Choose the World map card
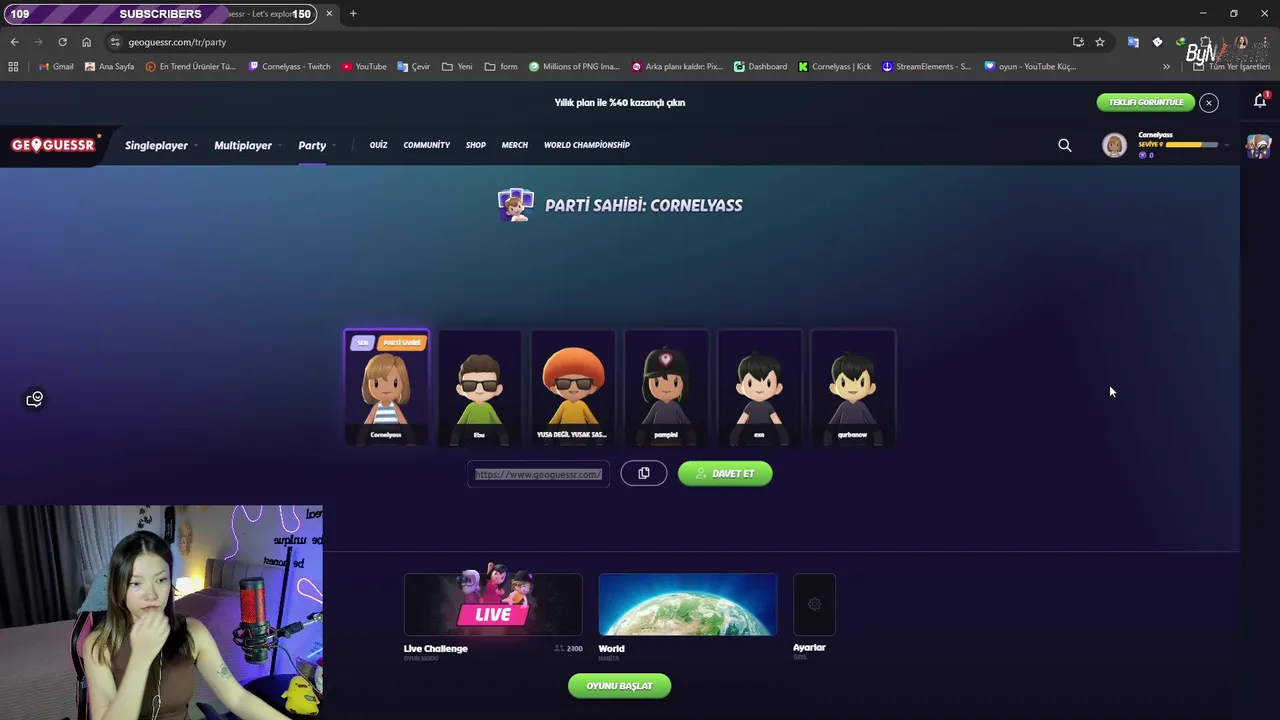1280x720 pixels. click(x=687, y=605)
